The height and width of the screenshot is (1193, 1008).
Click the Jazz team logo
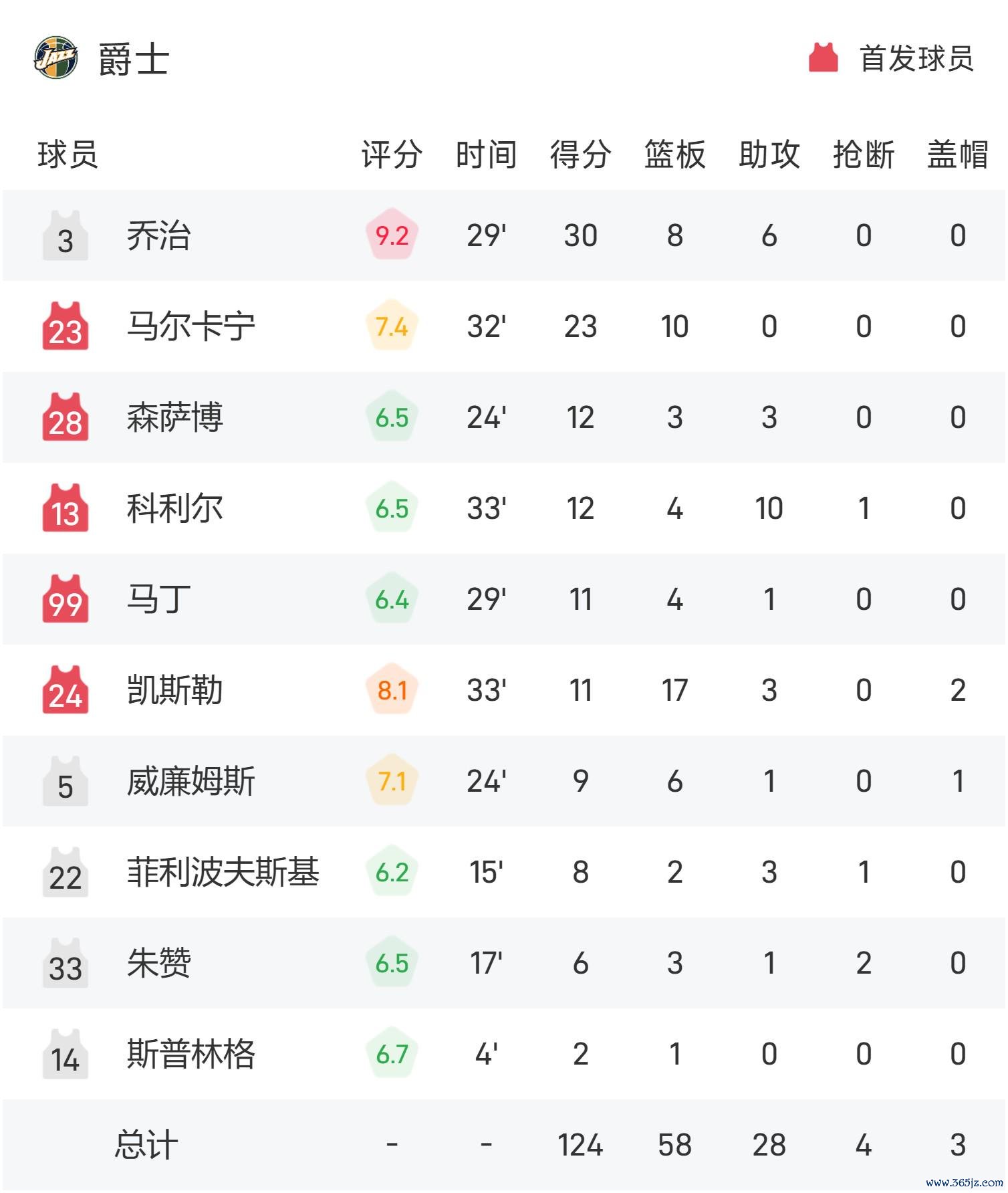coord(56,58)
